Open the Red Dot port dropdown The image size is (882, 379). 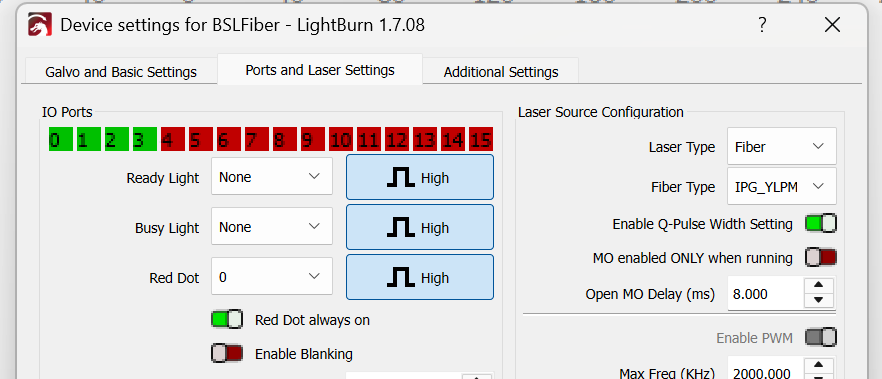[272, 277]
